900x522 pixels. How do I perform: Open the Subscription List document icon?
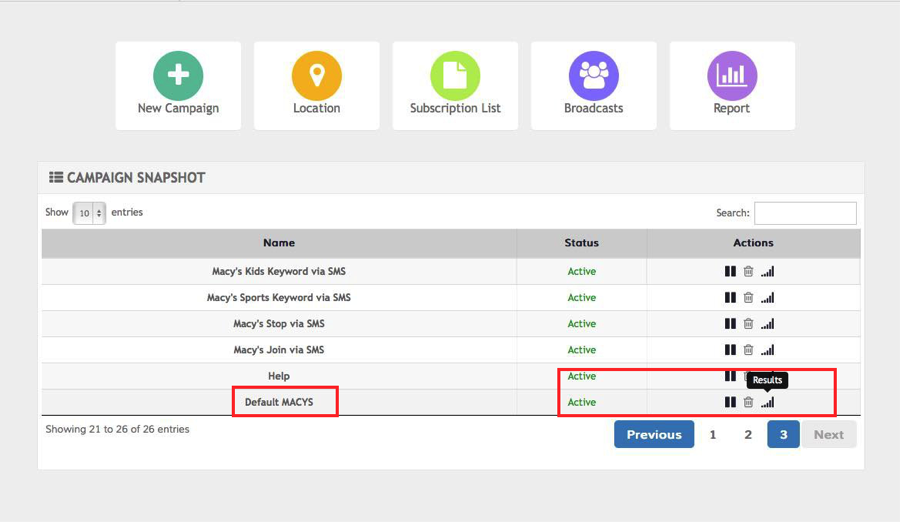(x=455, y=76)
